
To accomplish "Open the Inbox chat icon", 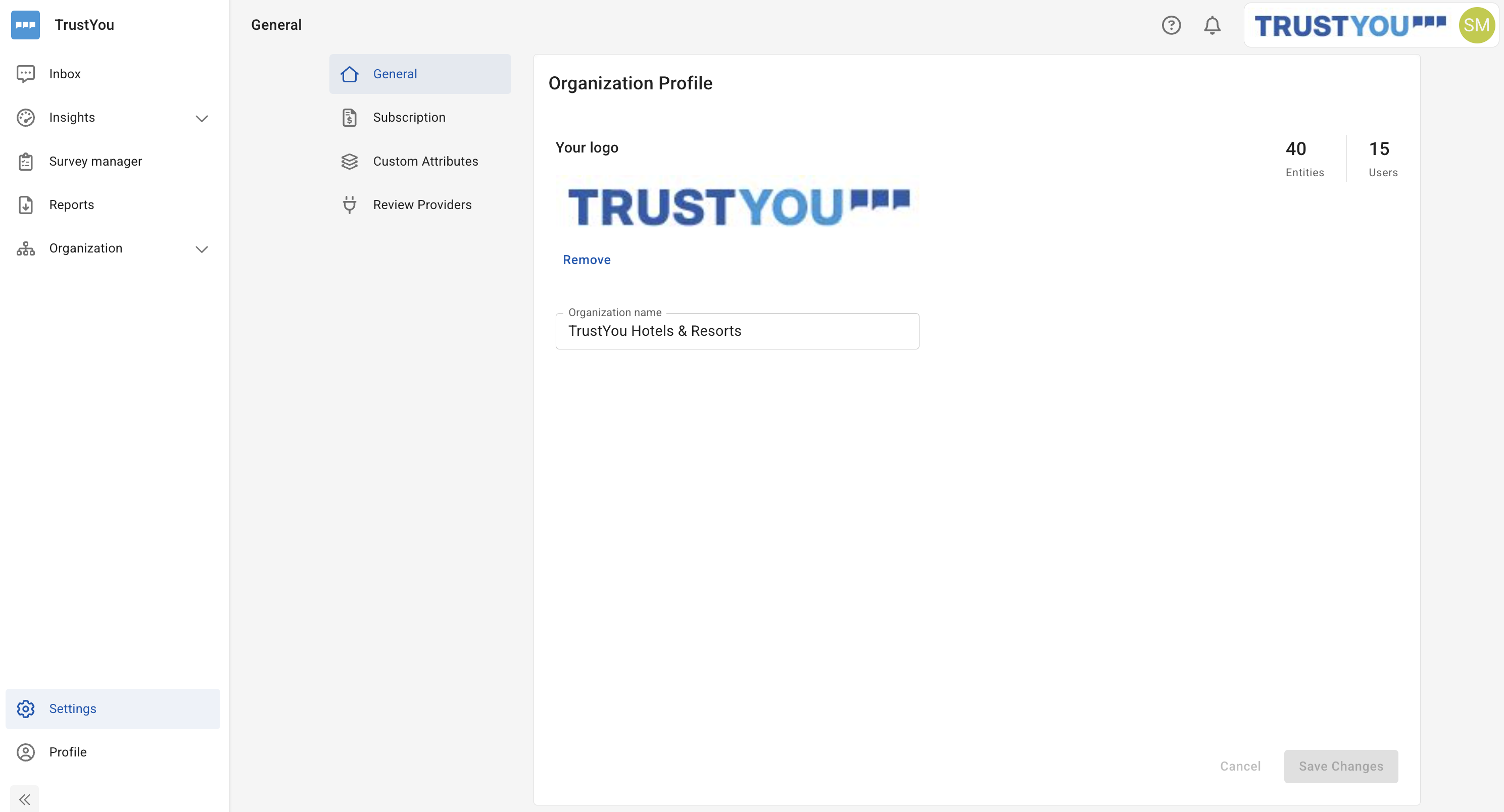I will pos(26,74).
